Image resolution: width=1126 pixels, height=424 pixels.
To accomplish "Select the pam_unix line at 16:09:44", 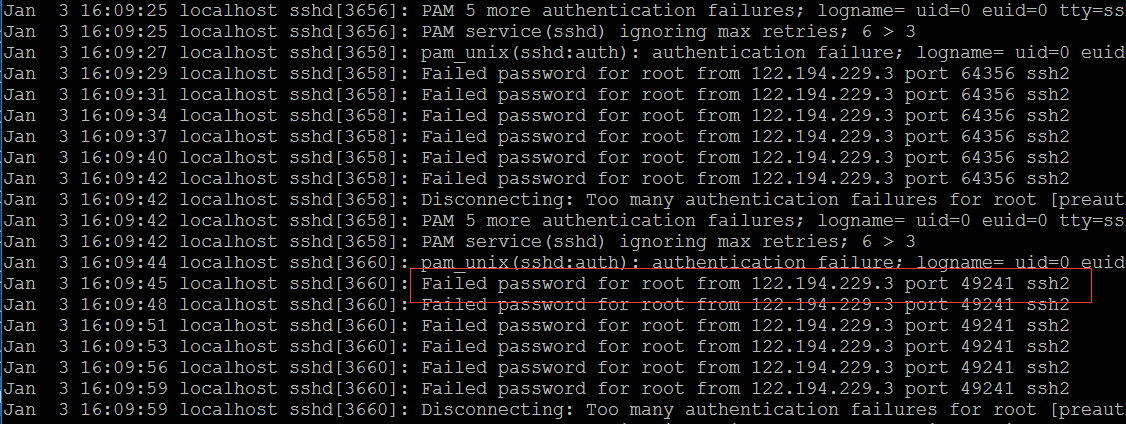I will click(564, 262).
